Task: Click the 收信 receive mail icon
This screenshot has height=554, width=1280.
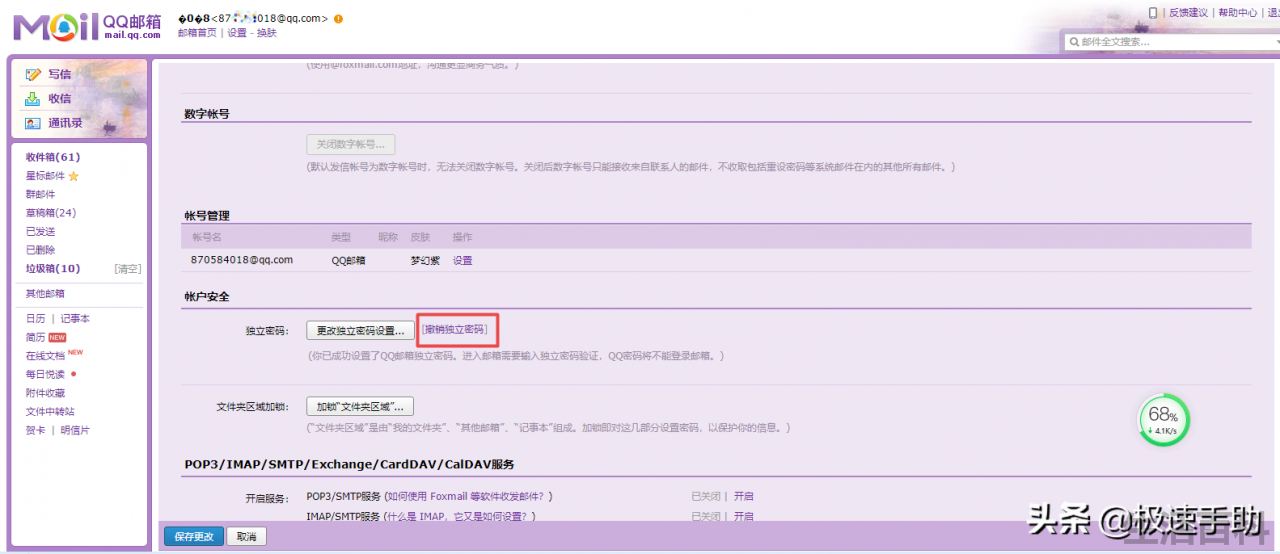Action: pyautogui.click(x=33, y=98)
